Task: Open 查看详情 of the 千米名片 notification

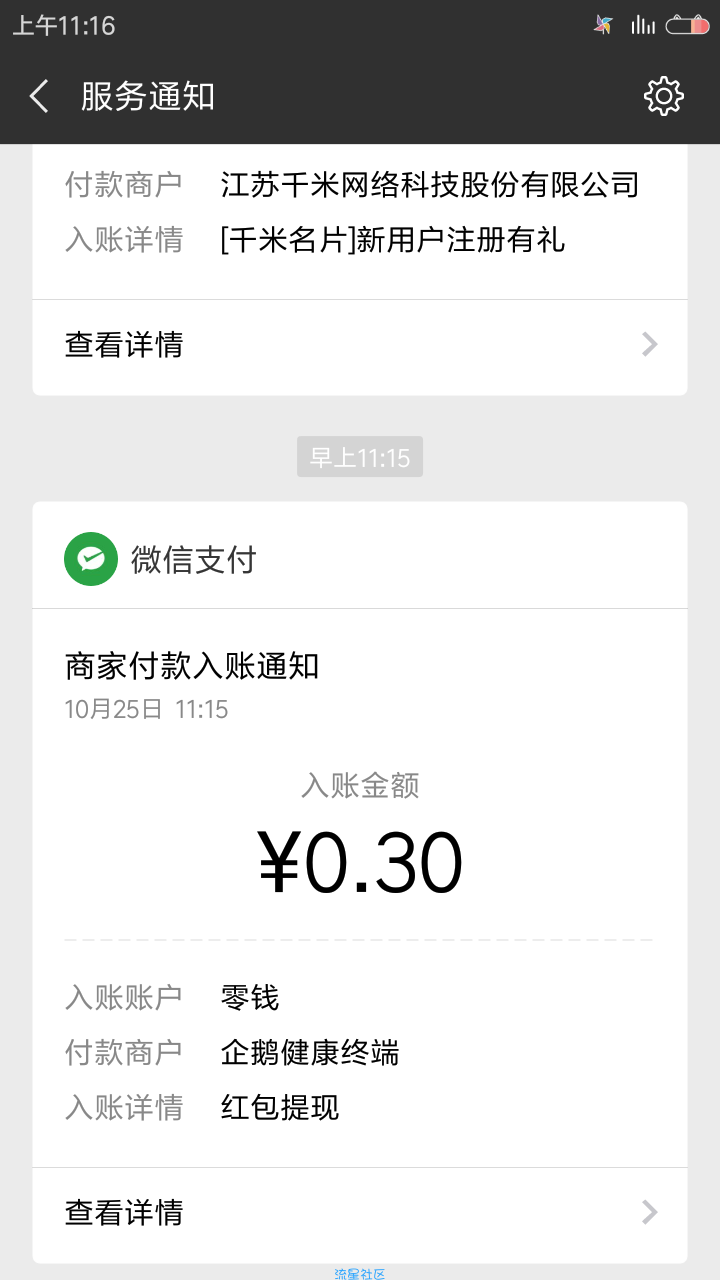Action: pyautogui.click(x=360, y=345)
